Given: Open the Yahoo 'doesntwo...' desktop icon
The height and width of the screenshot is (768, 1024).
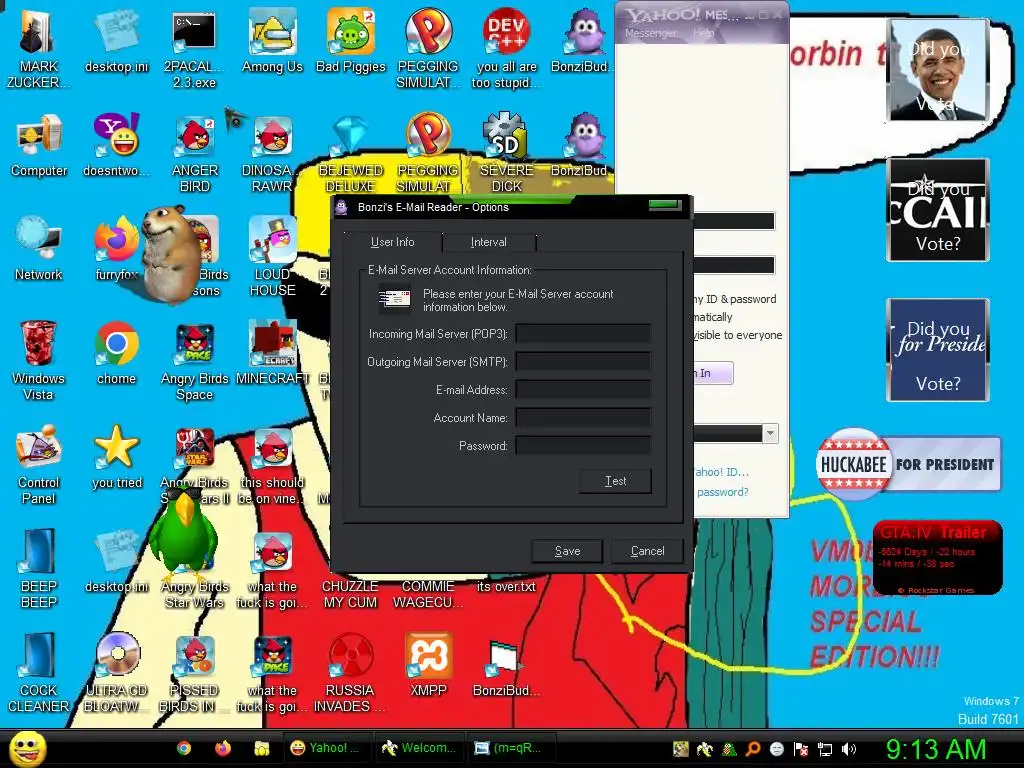Looking at the screenshot, I should coord(116,145).
